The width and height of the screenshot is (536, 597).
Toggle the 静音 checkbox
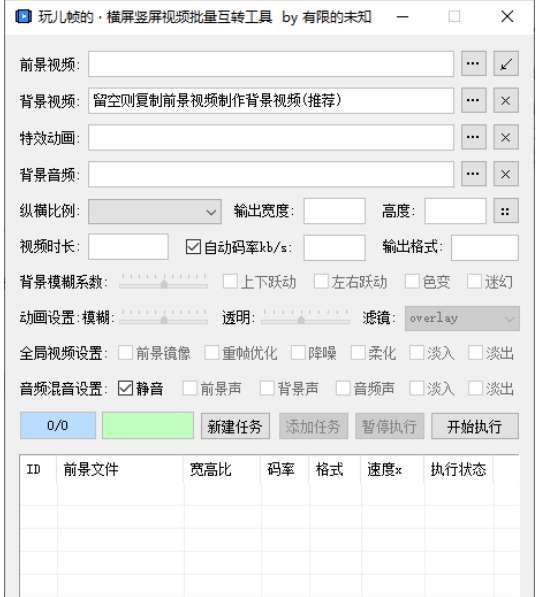125,388
